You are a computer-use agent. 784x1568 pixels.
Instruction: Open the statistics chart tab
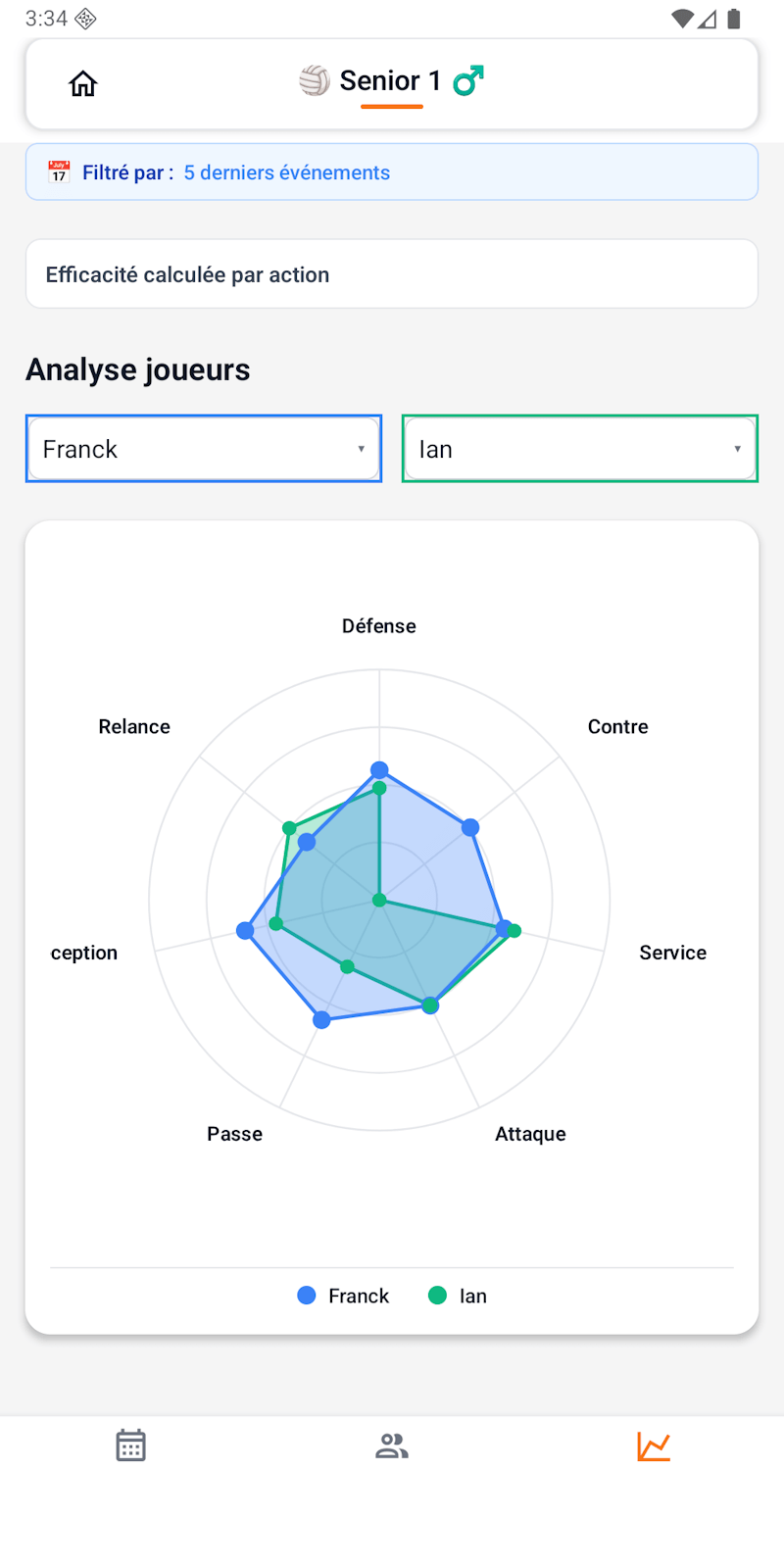(x=653, y=1445)
